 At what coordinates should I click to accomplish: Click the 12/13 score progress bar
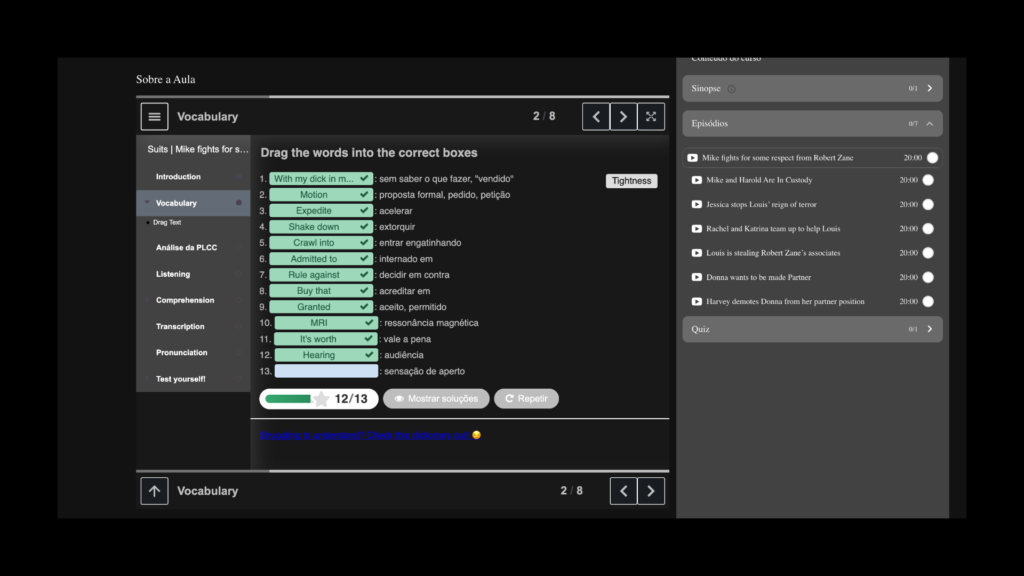318,398
